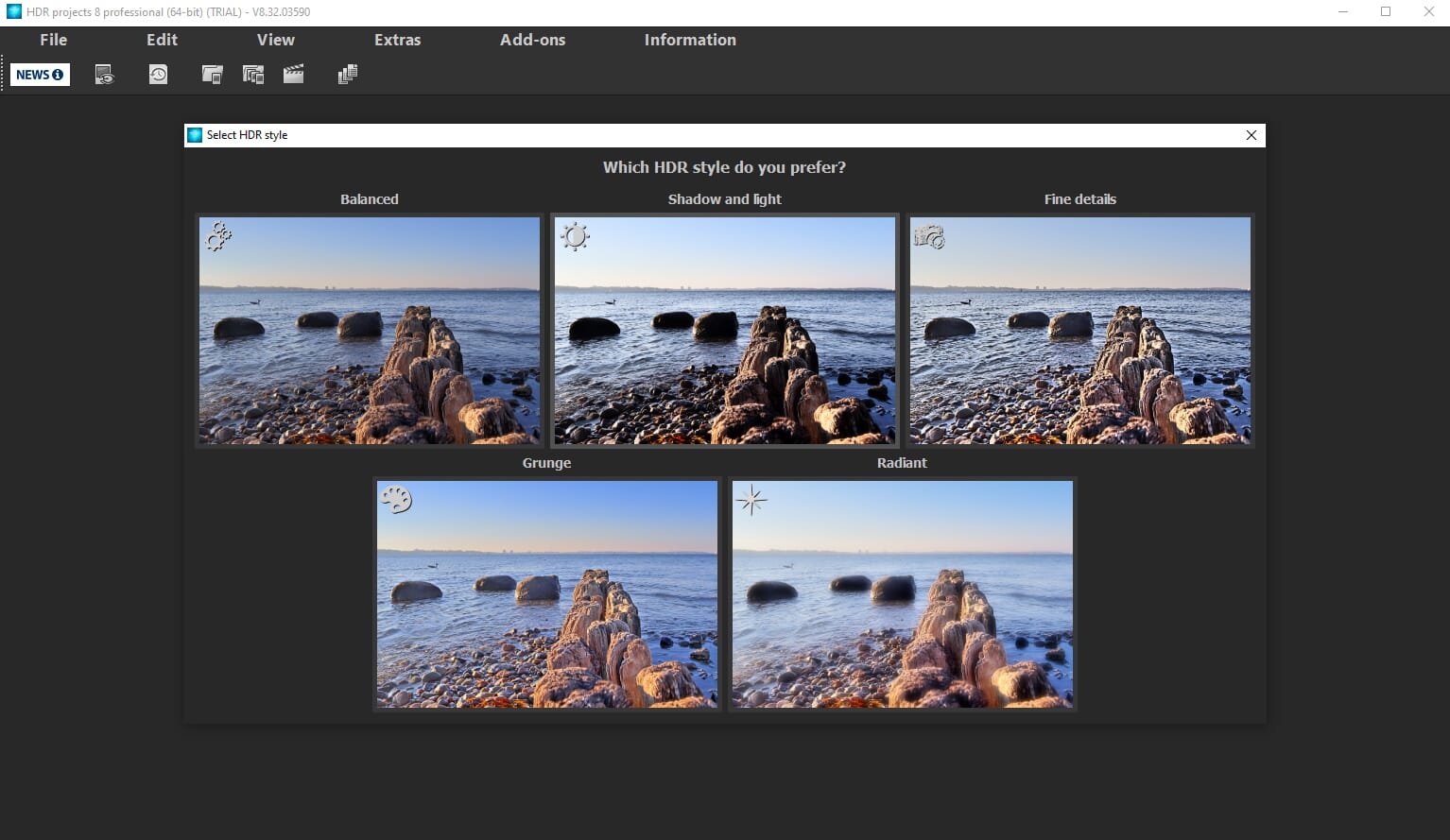
Task: Click the star sparkle icon on Radiant
Action: coord(751,500)
